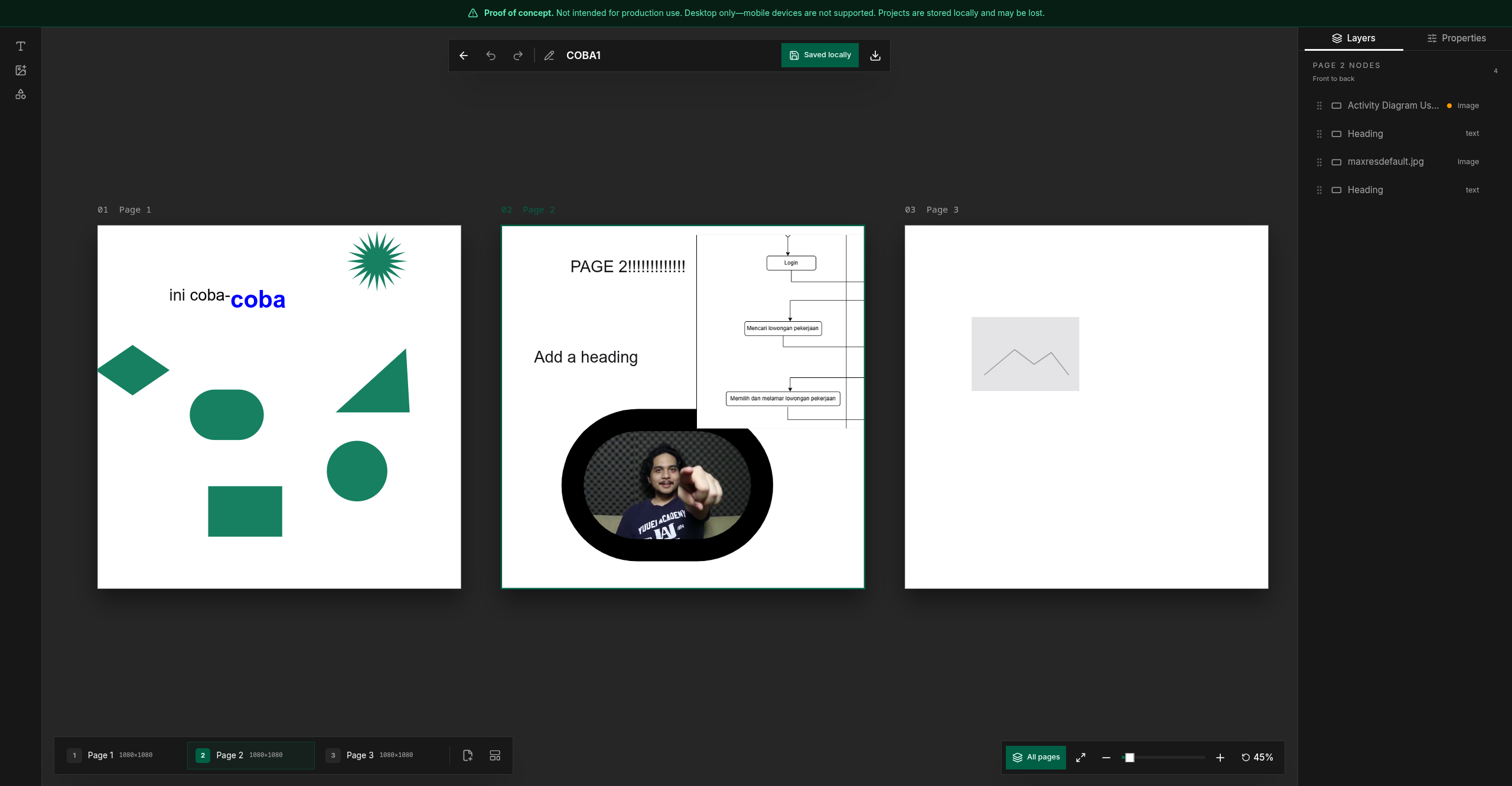The height and width of the screenshot is (786, 1512).
Task: Toggle the All pages view button
Action: pos(1036,758)
